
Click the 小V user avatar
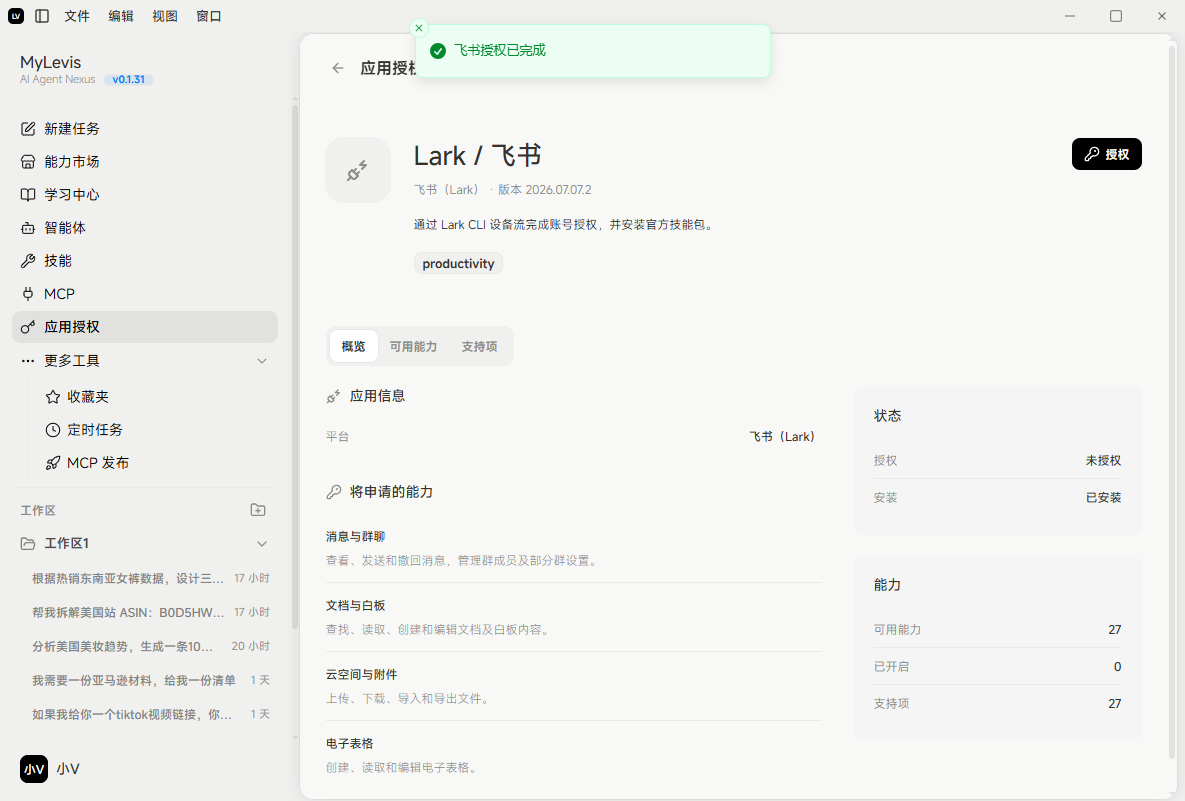pos(34,769)
